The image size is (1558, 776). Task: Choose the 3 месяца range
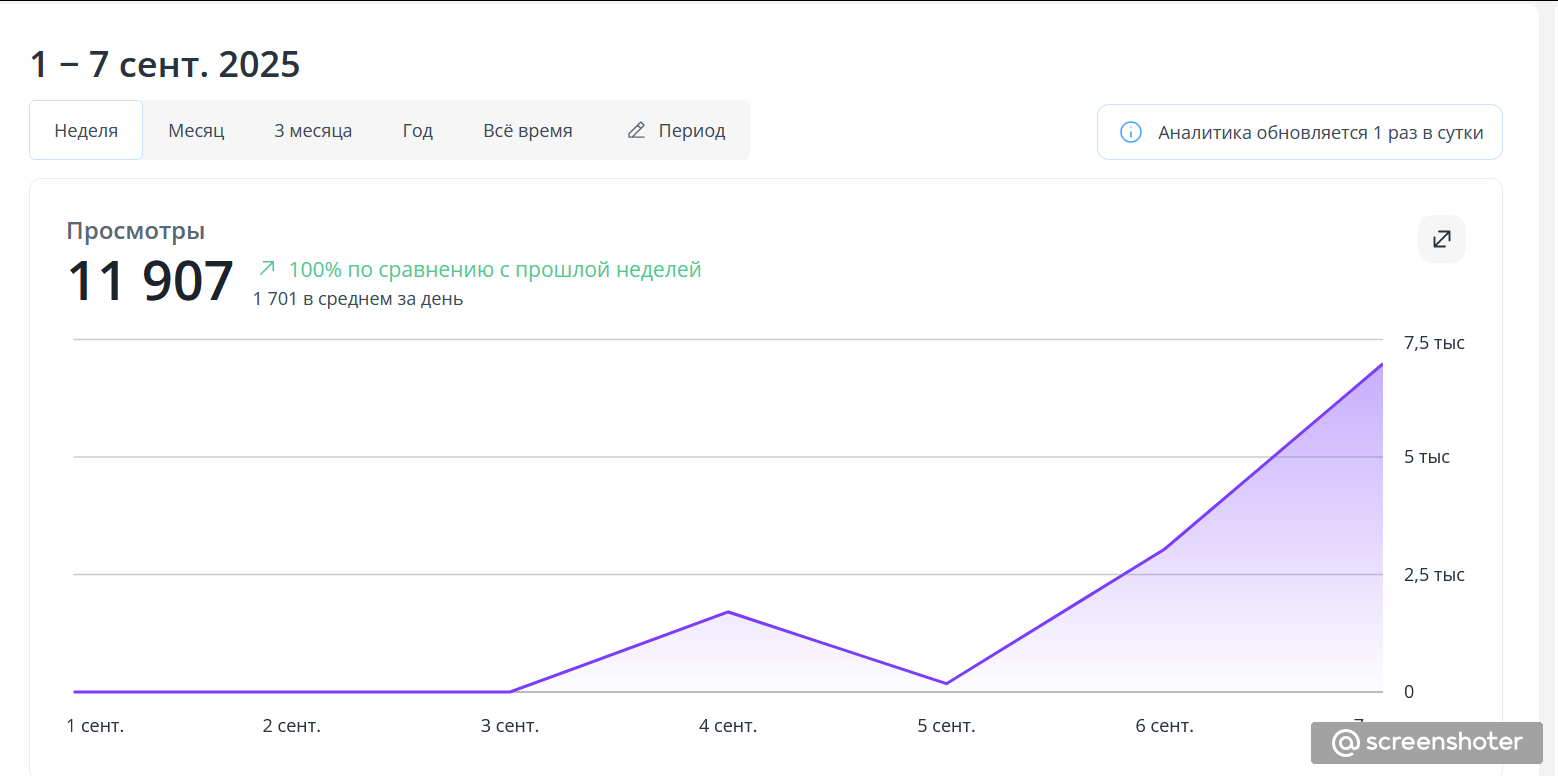pyautogui.click(x=313, y=130)
